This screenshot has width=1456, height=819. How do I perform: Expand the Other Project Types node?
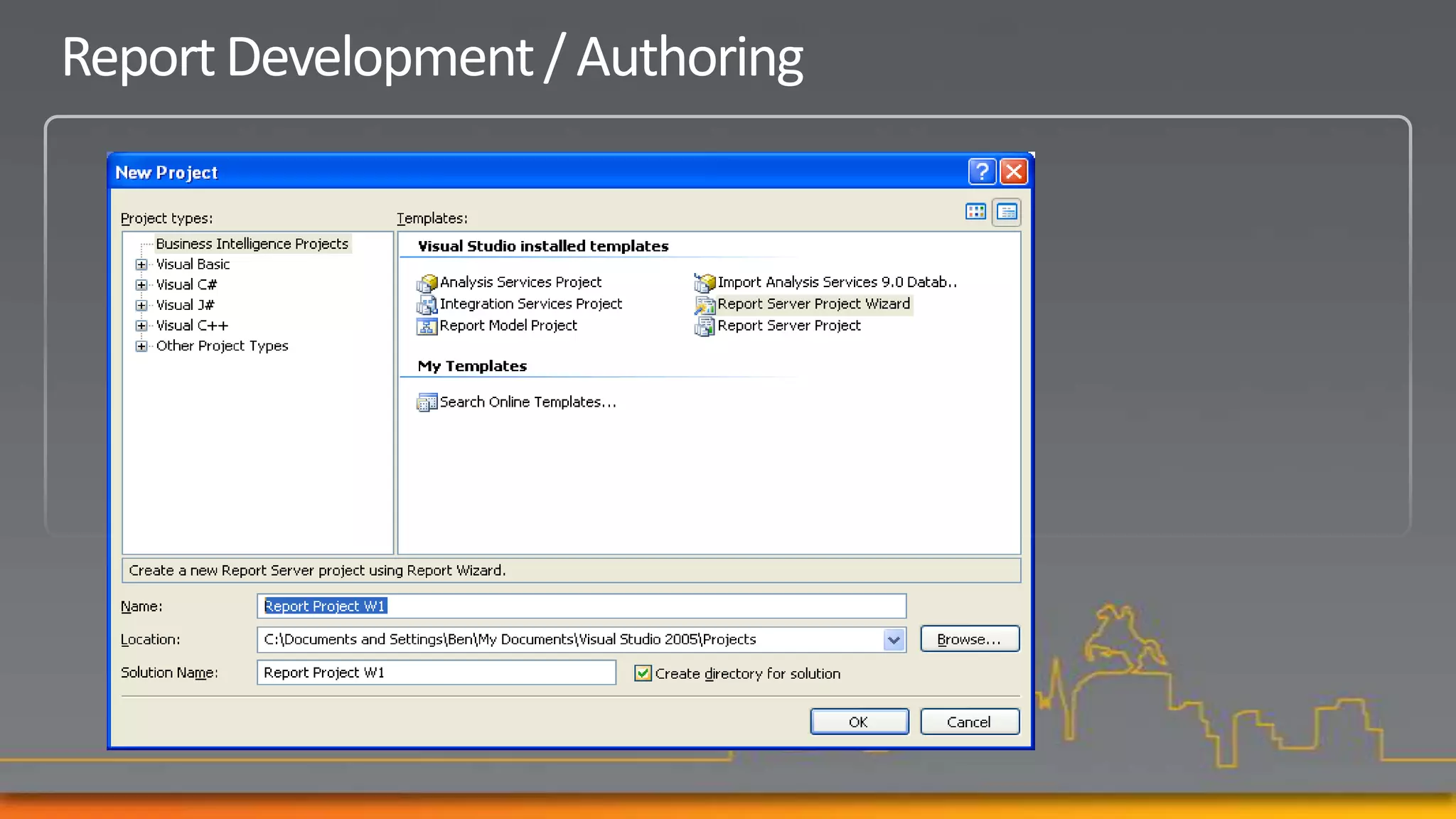(x=141, y=346)
